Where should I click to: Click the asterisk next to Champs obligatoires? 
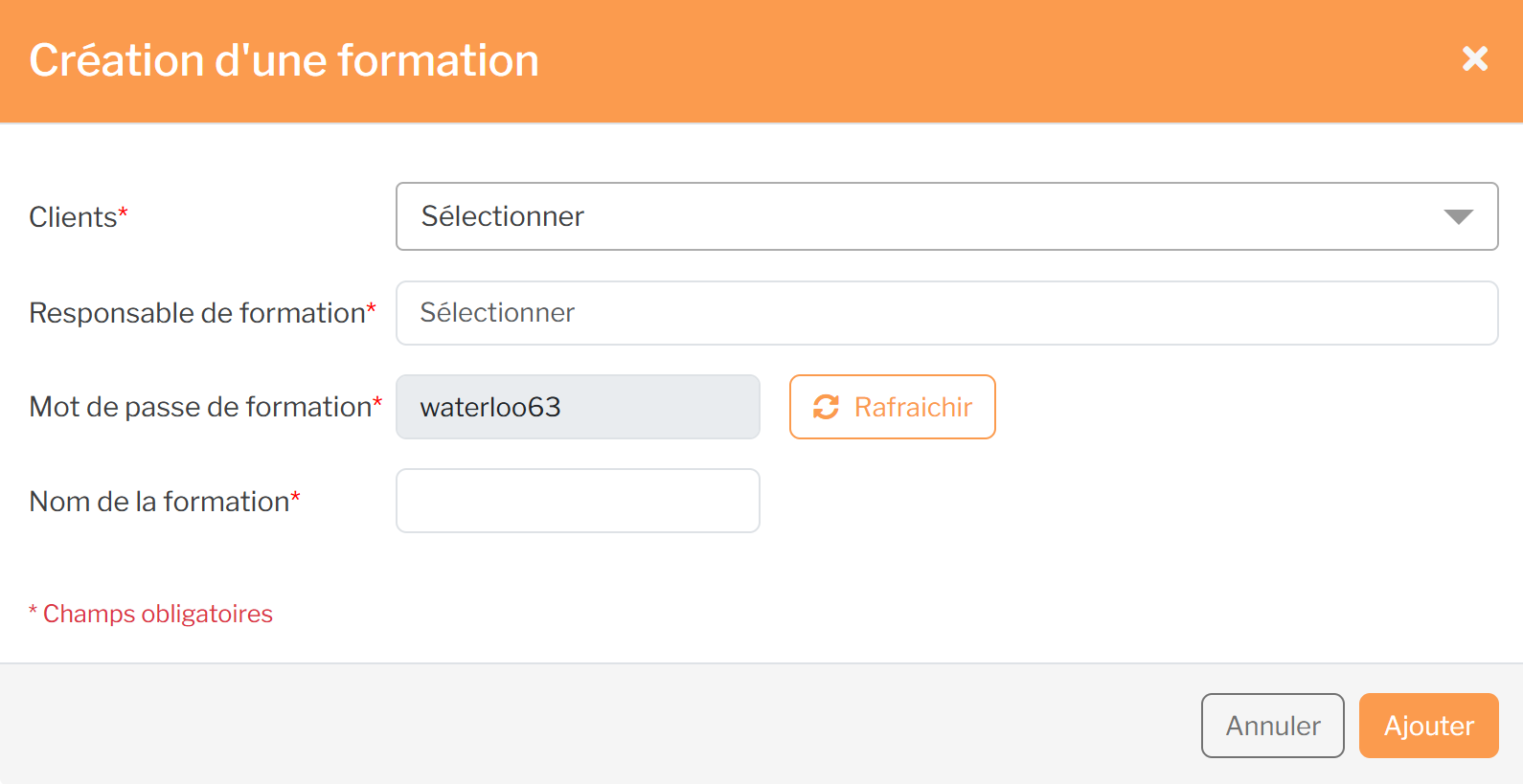pos(33,610)
